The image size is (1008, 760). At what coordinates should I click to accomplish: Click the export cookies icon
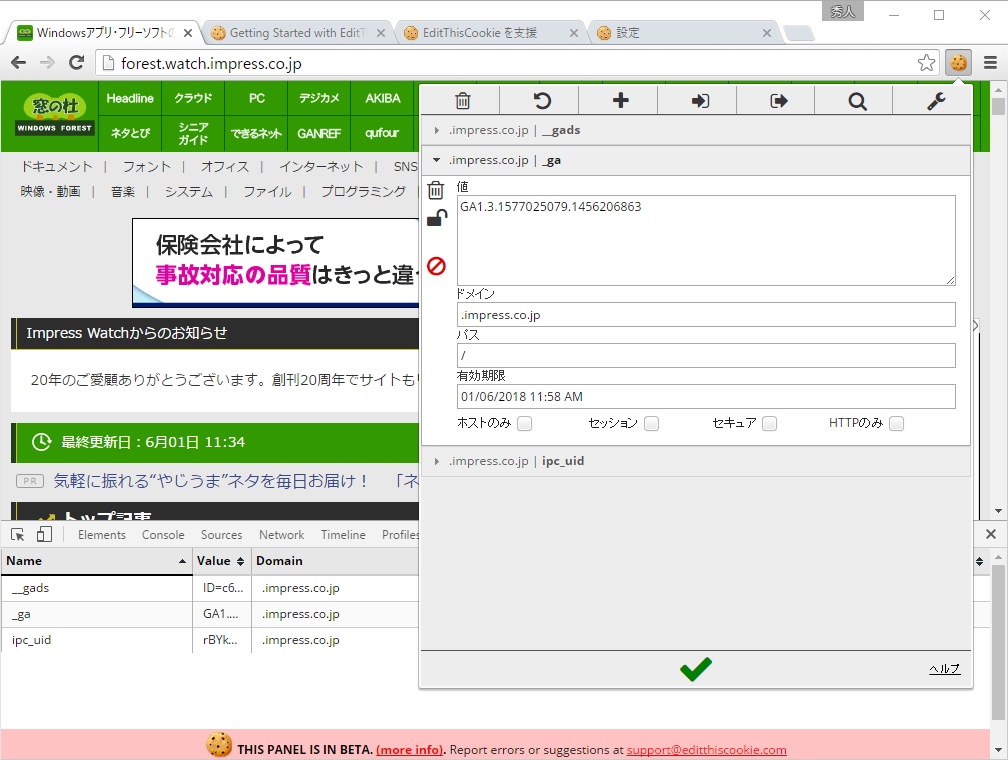[x=778, y=101]
